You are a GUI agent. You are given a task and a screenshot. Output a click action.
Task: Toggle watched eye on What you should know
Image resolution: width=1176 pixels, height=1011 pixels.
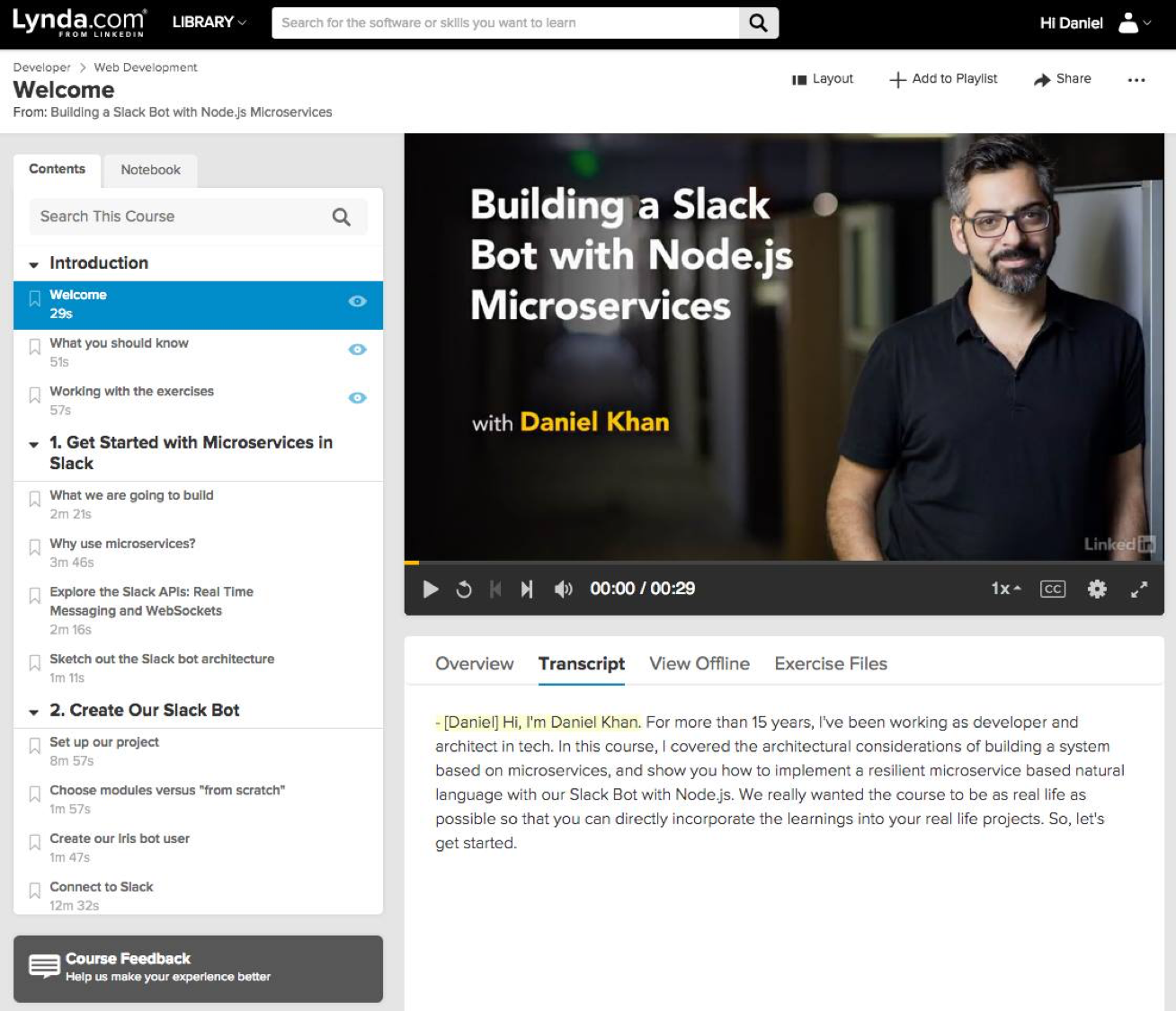pos(358,350)
